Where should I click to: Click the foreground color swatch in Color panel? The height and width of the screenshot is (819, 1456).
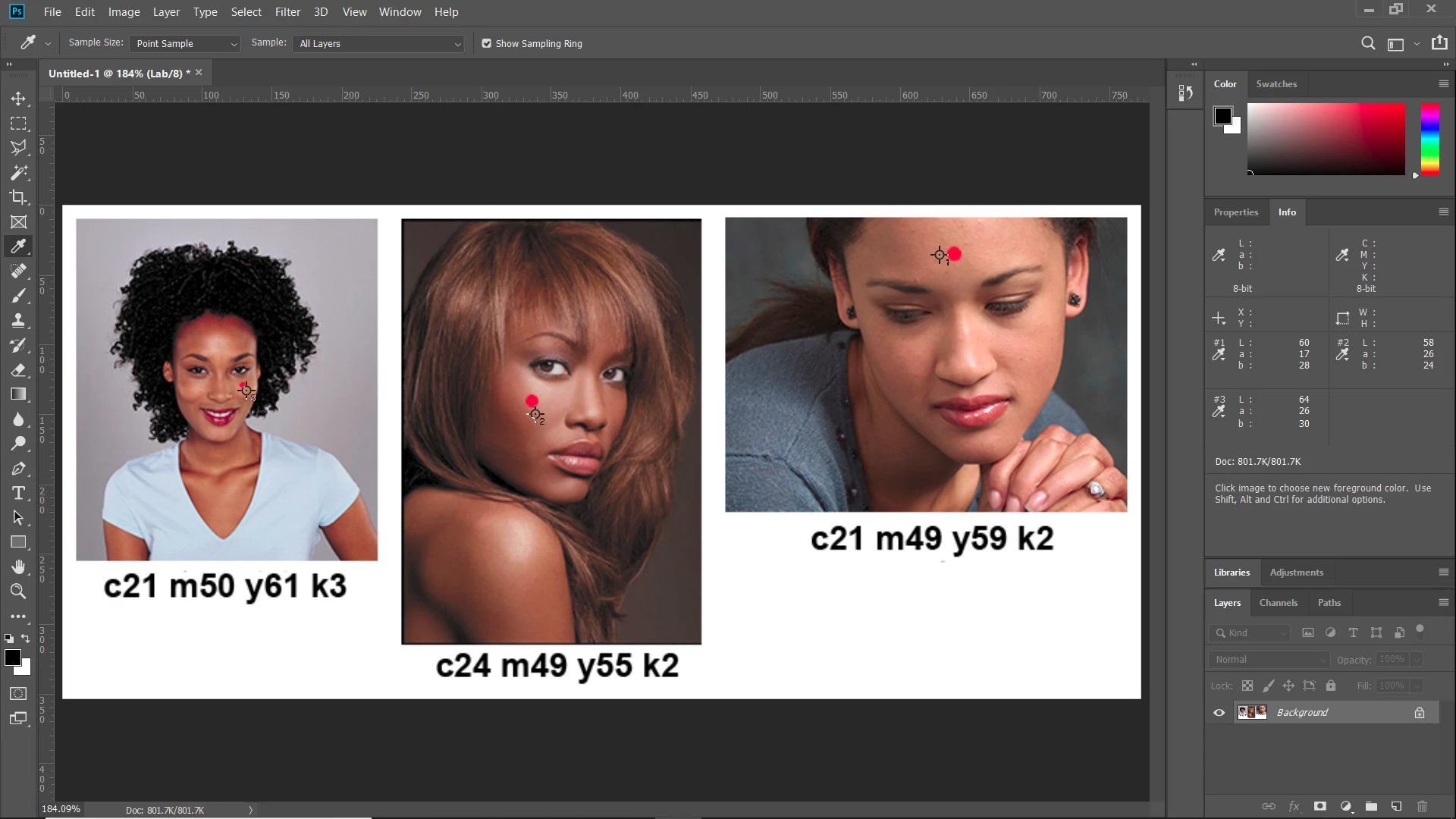(1222, 116)
